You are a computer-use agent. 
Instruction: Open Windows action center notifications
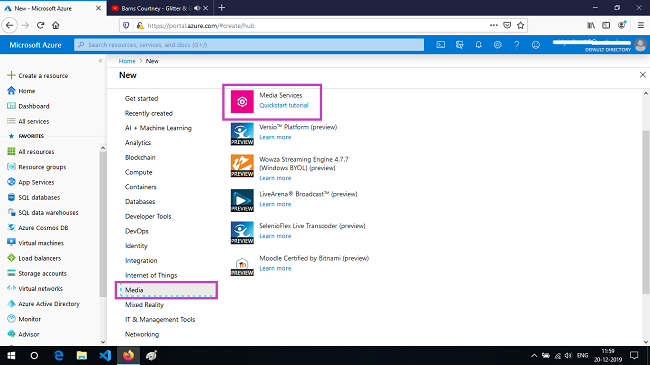click(x=634, y=355)
